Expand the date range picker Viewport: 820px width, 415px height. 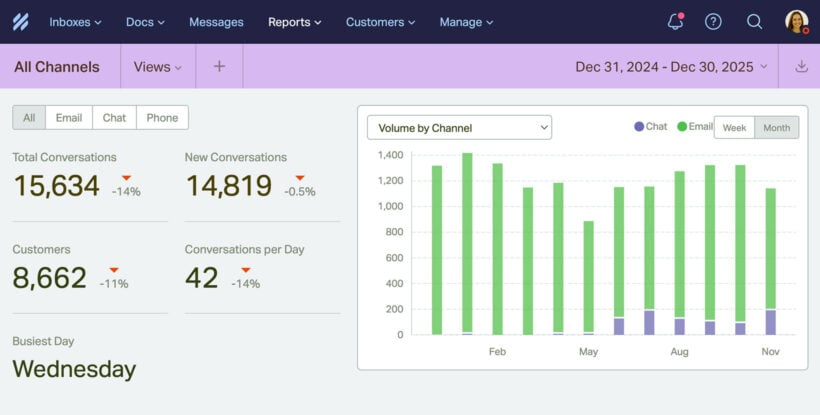click(x=671, y=67)
